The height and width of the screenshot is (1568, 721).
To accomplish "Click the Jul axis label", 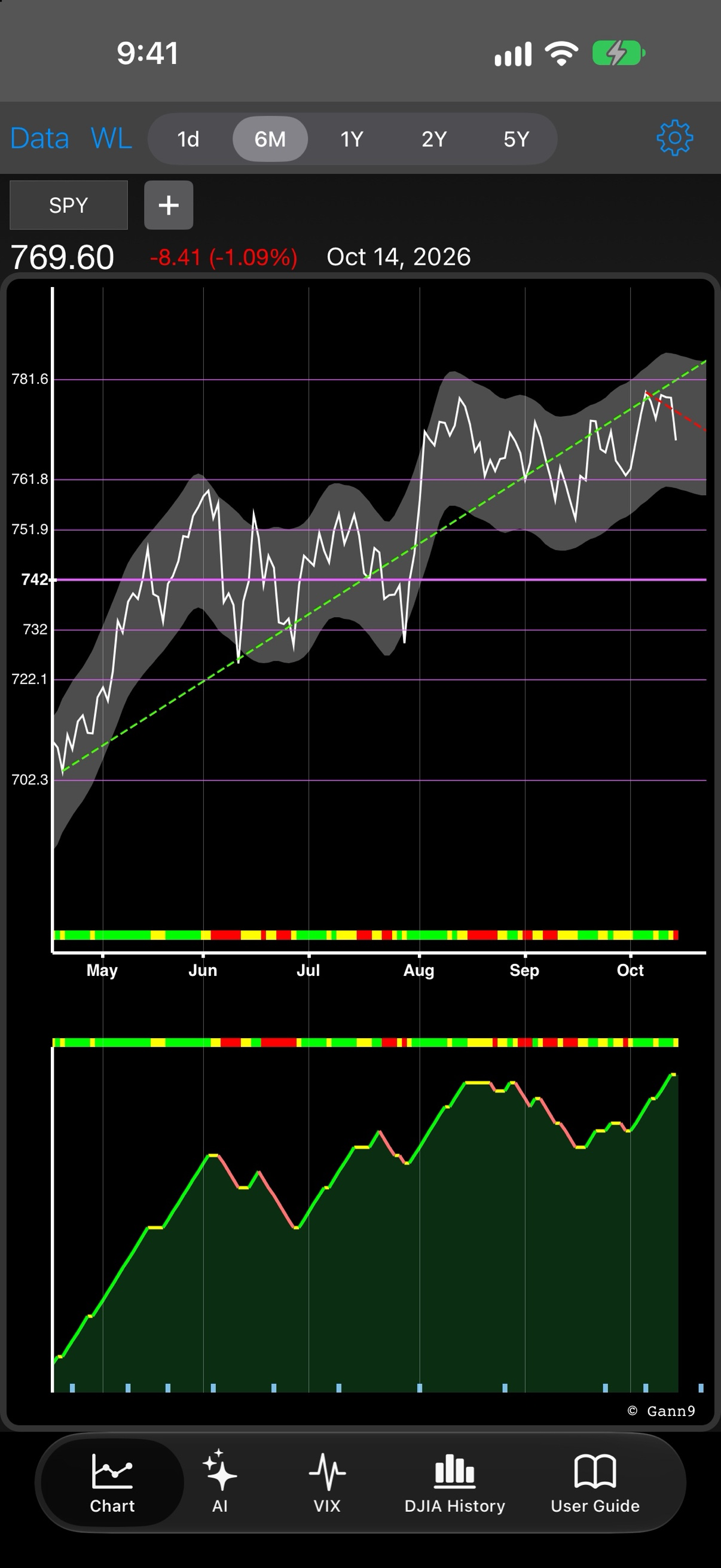I will [308, 970].
